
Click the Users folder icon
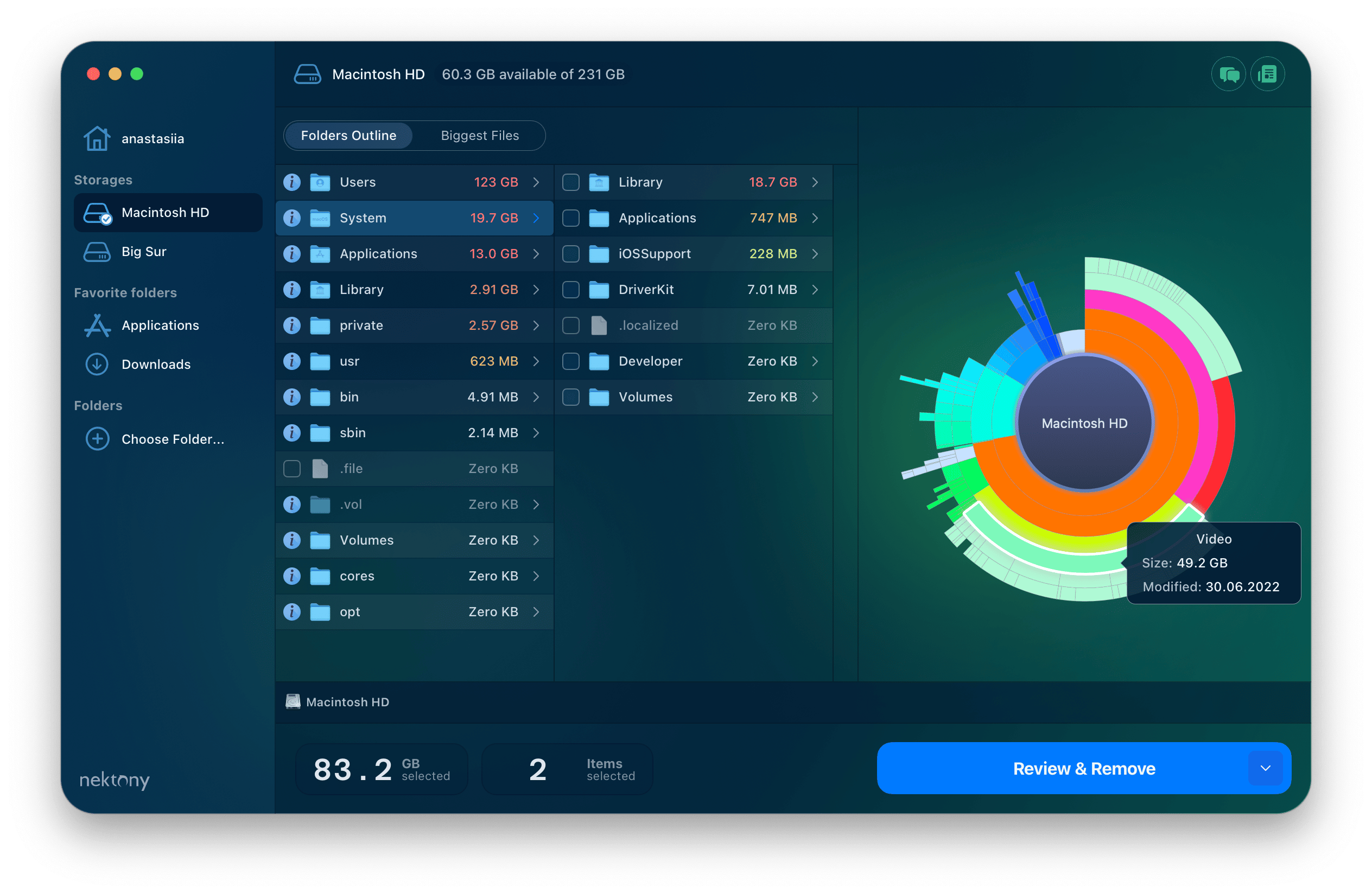point(320,182)
